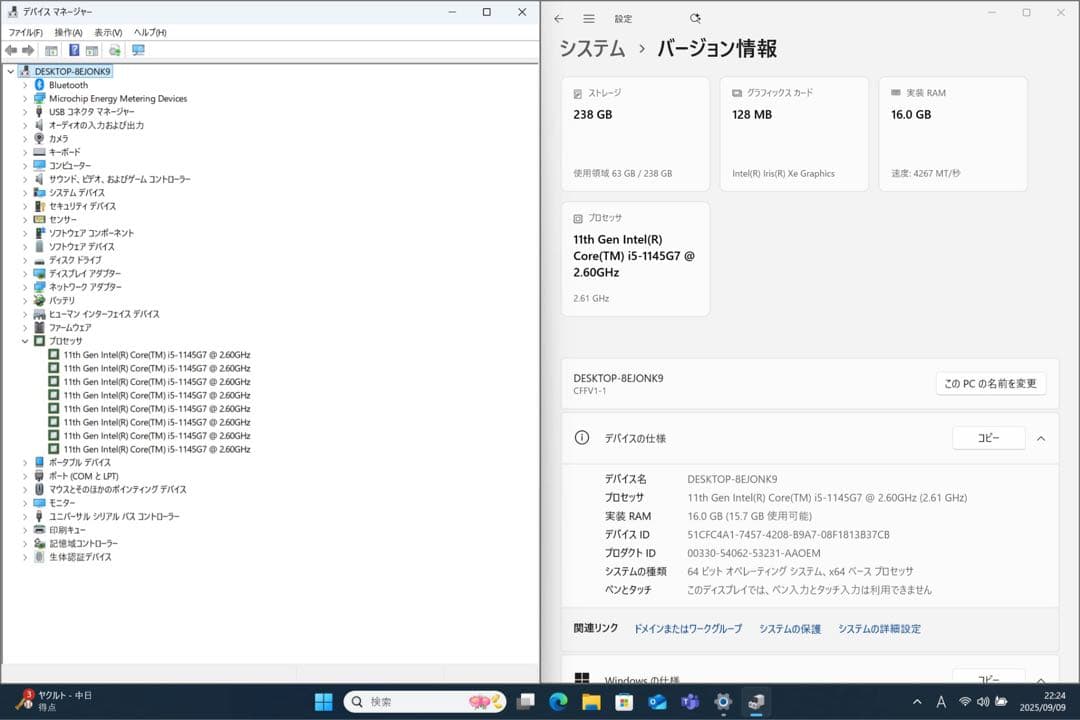The height and width of the screenshot is (720, 1080).
Task: Click the search icon in Settings title bar
Action: coord(695,19)
